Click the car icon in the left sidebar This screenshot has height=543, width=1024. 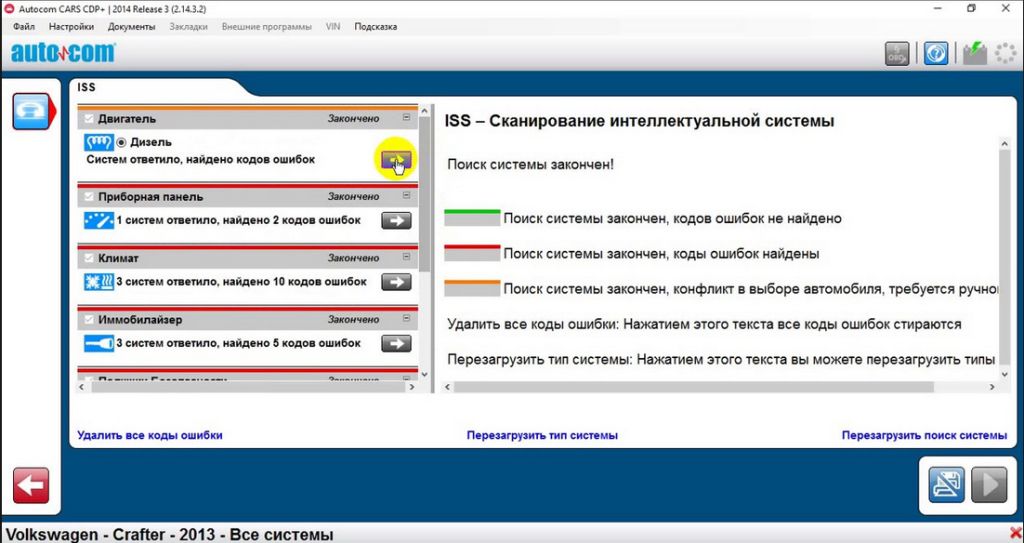click(x=31, y=111)
